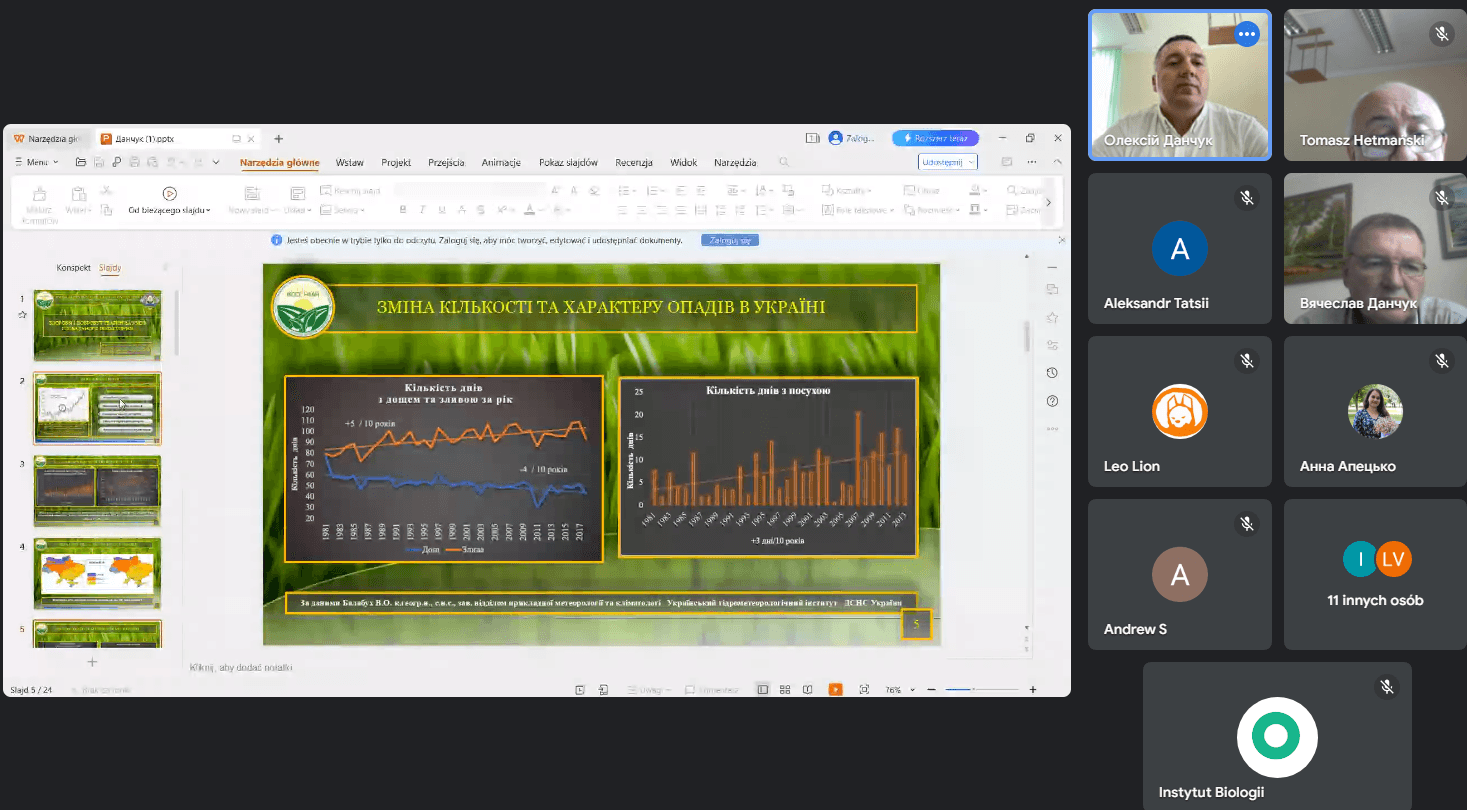The height and width of the screenshot is (810, 1467).
Task: Click the Zalog... sign-in text in title bar
Action: pyautogui.click(x=861, y=139)
